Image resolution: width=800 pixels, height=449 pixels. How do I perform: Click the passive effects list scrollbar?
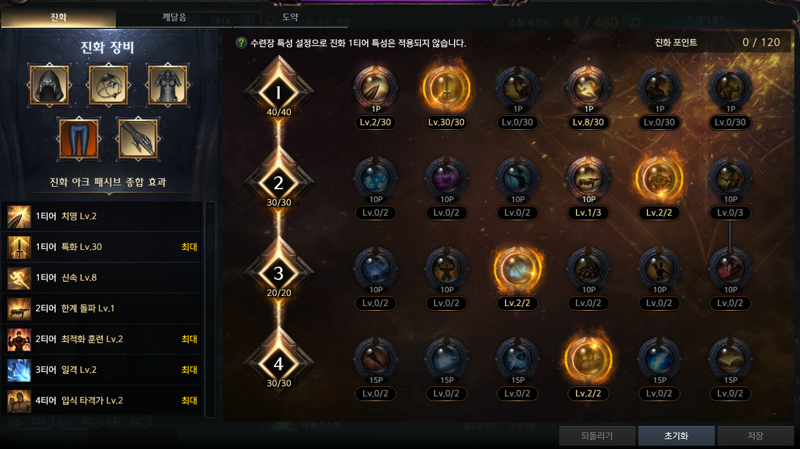210,309
